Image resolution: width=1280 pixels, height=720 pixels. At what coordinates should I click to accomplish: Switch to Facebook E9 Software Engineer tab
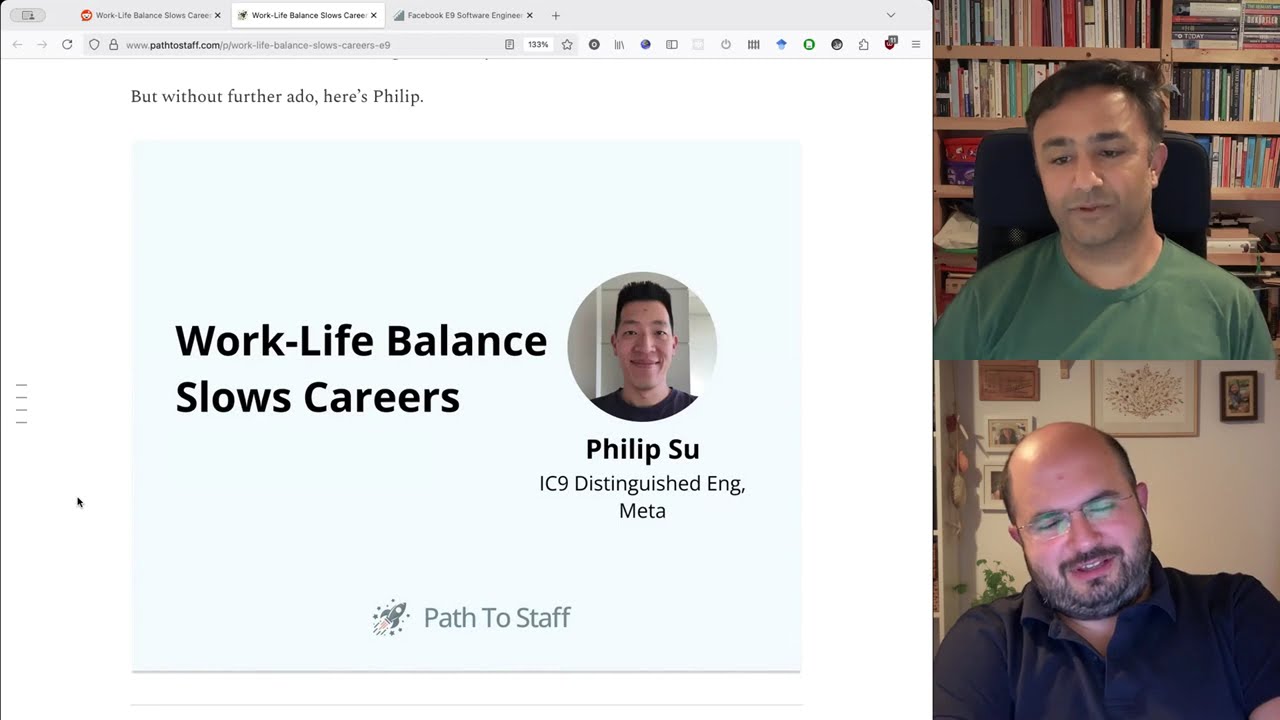463,15
